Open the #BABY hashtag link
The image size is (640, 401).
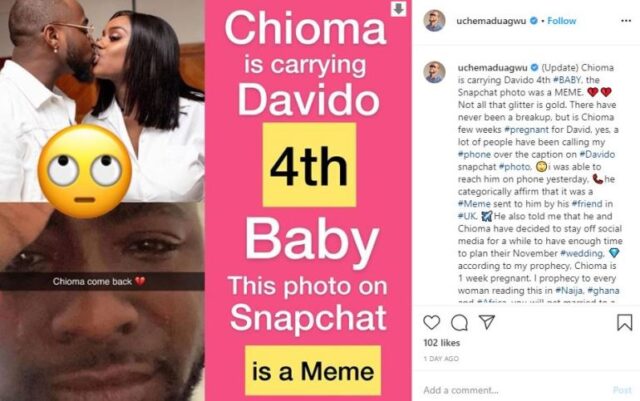click(569, 80)
